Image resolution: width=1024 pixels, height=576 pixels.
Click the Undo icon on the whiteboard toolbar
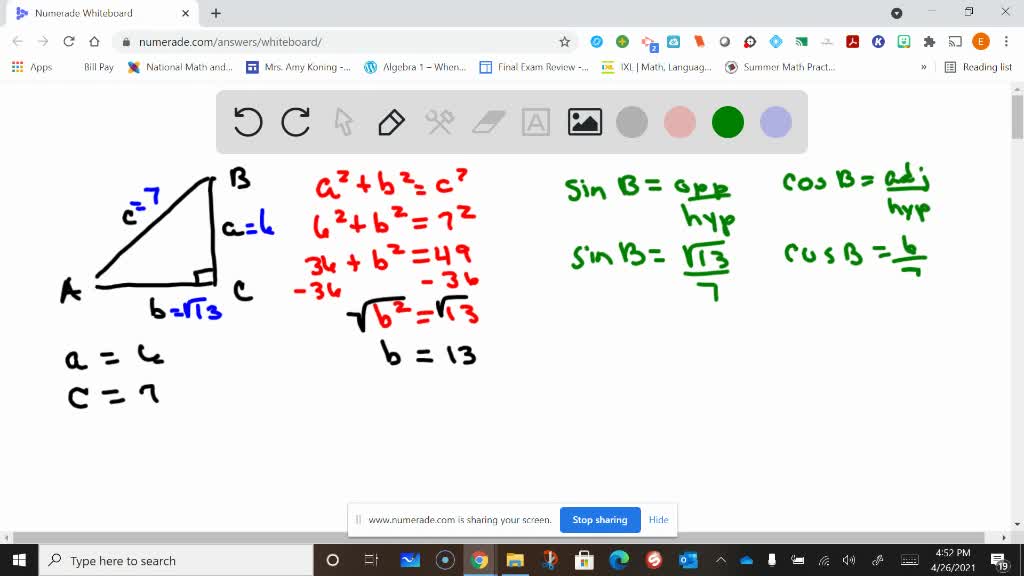pyautogui.click(x=248, y=122)
